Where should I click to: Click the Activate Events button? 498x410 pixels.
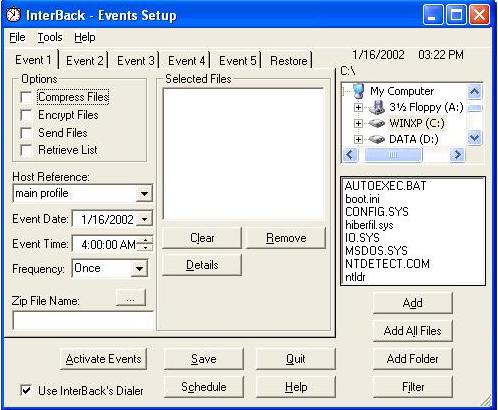(103, 359)
